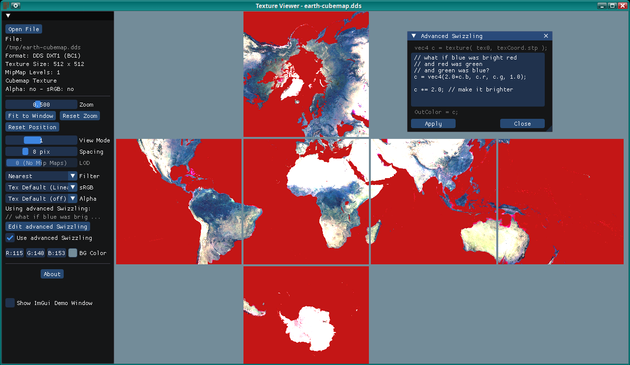Click the Australia Pacific cubemap face
The width and height of the screenshot is (630, 365).
[x=561, y=201]
